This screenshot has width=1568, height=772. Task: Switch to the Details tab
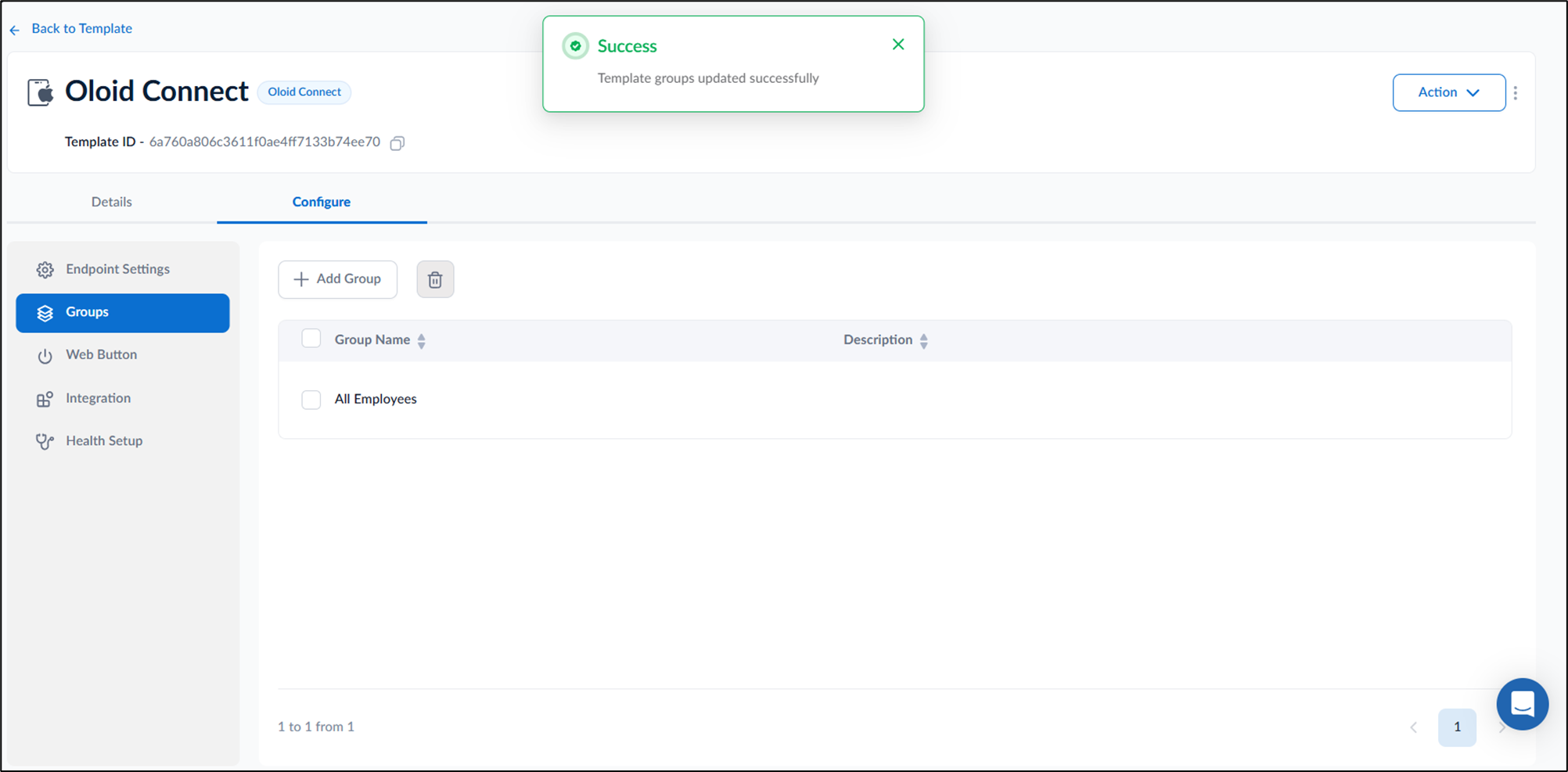[112, 202]
